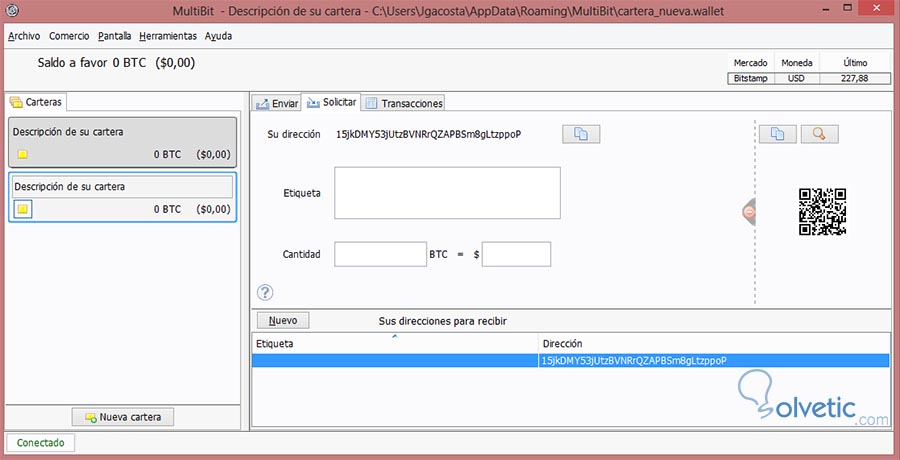Screen dimensions: 900x460
Task: Open the Pantalla menu
Action: tap(114, 36)
